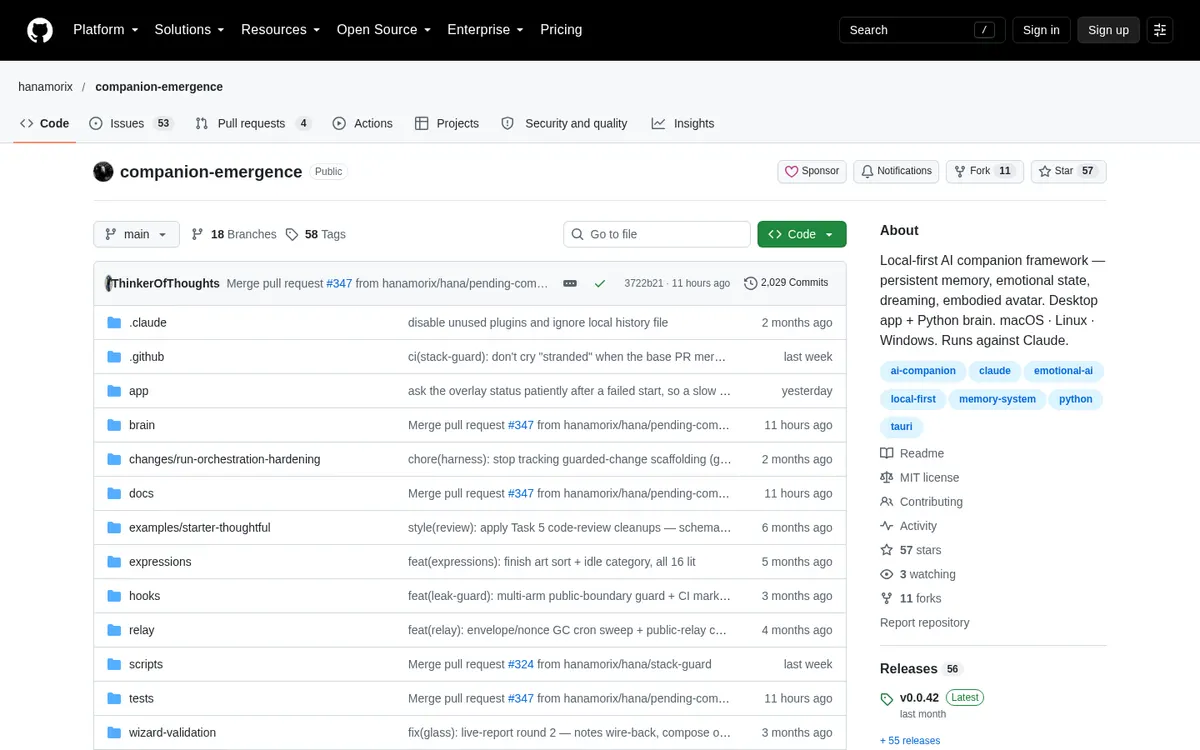Click the Sign up button
Image resolution: width=1200 pixels, height=750 pixels.
click(1108, 30)
